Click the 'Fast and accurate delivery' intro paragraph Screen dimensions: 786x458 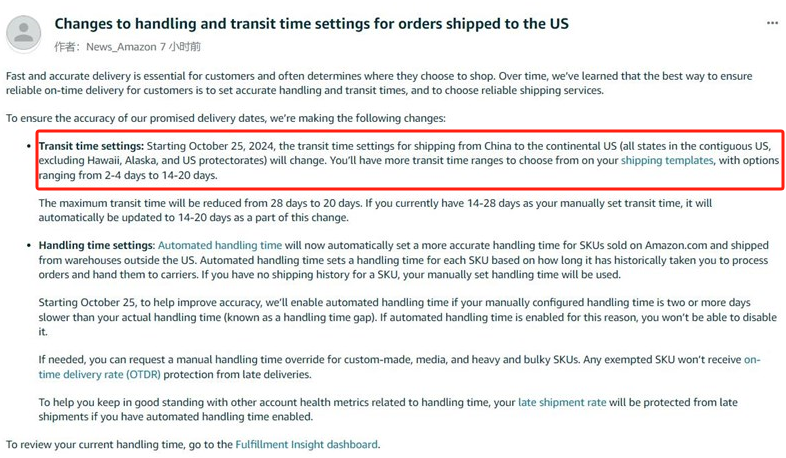tap(379, 83)
